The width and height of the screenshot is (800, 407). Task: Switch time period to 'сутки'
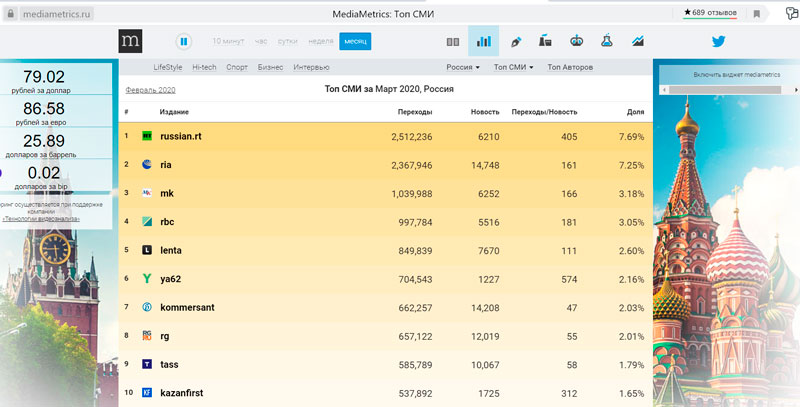tap(288, 42)
